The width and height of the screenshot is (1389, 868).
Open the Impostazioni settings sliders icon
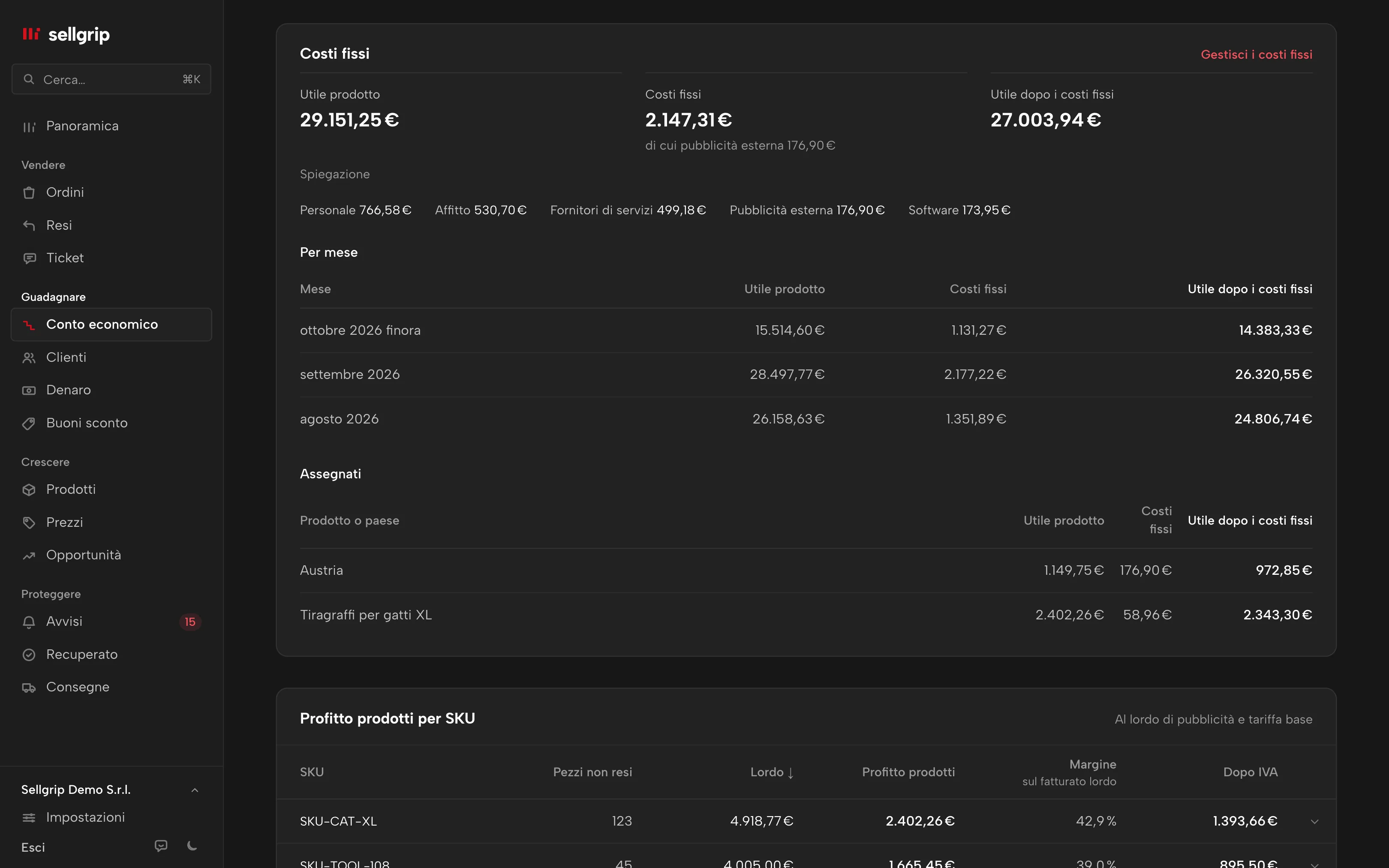click(29, 817)
